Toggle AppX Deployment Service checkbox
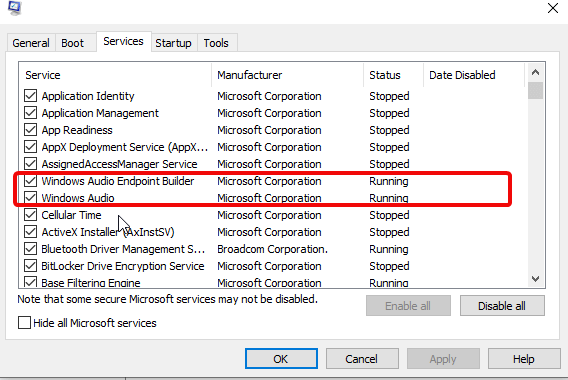This screenshot has width=568, height=380. point(30,147)
